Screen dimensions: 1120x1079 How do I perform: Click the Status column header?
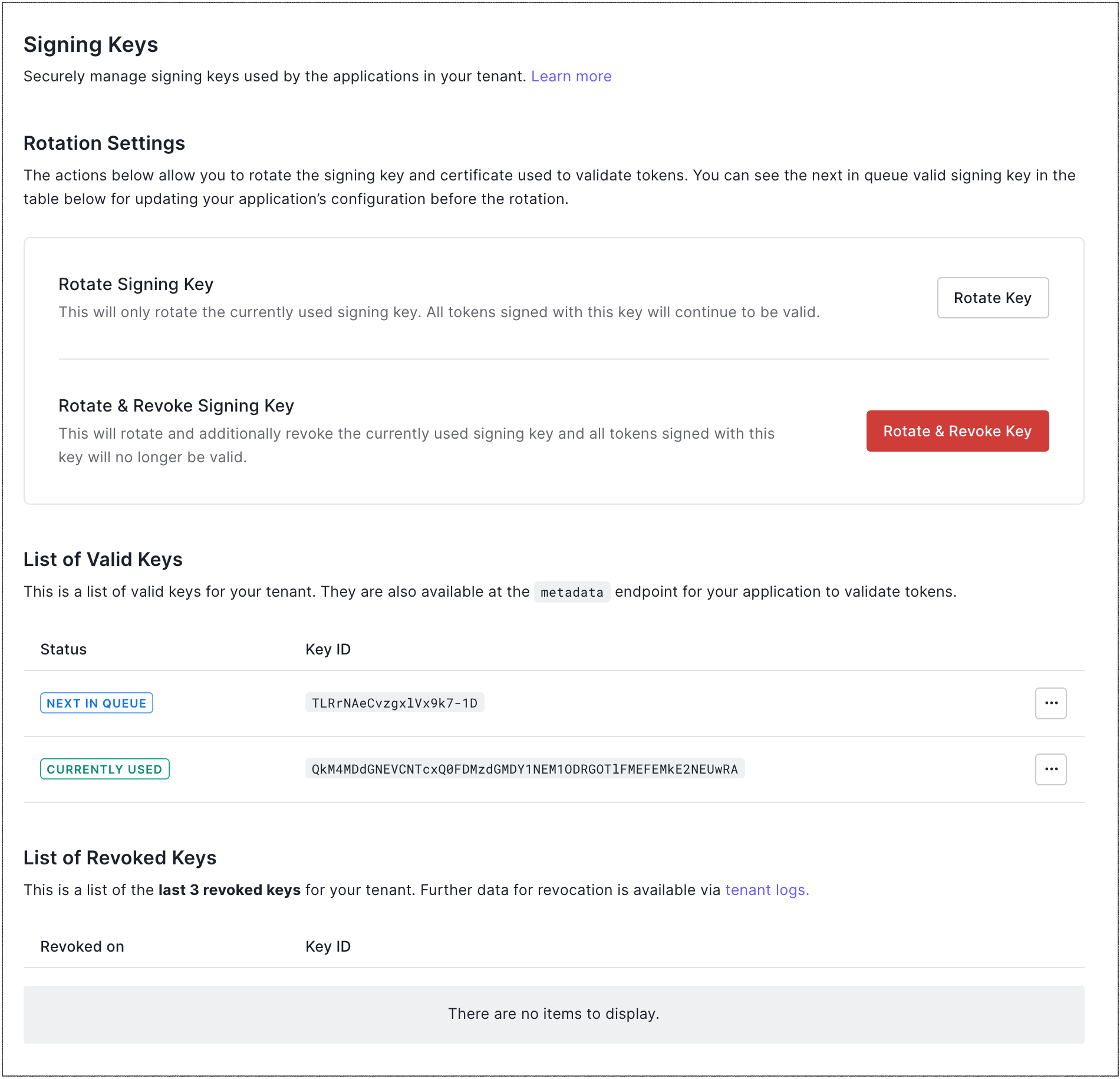(x=63, y=649)
